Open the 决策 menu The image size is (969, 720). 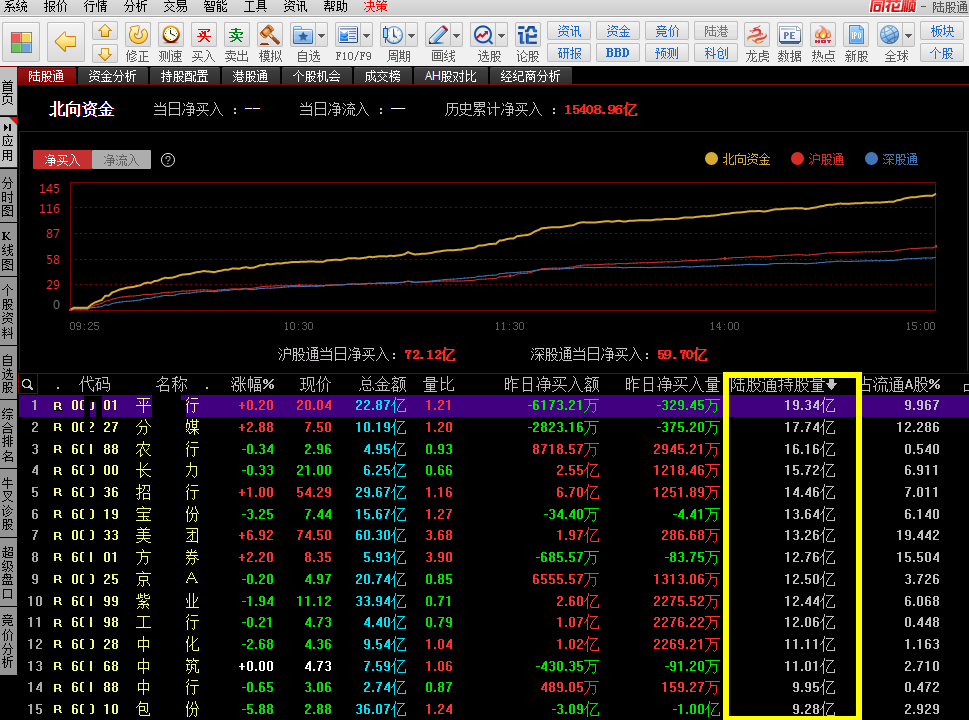375,6
